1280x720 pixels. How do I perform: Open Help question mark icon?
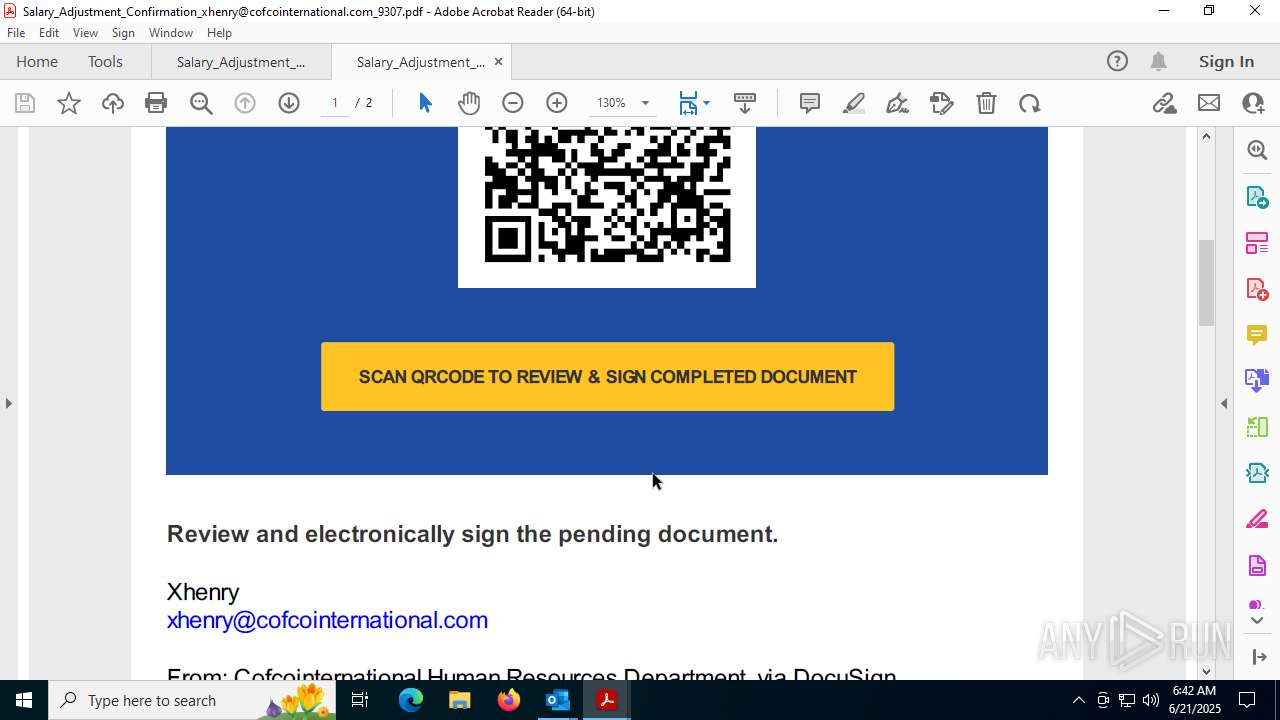pos(1117,61)
